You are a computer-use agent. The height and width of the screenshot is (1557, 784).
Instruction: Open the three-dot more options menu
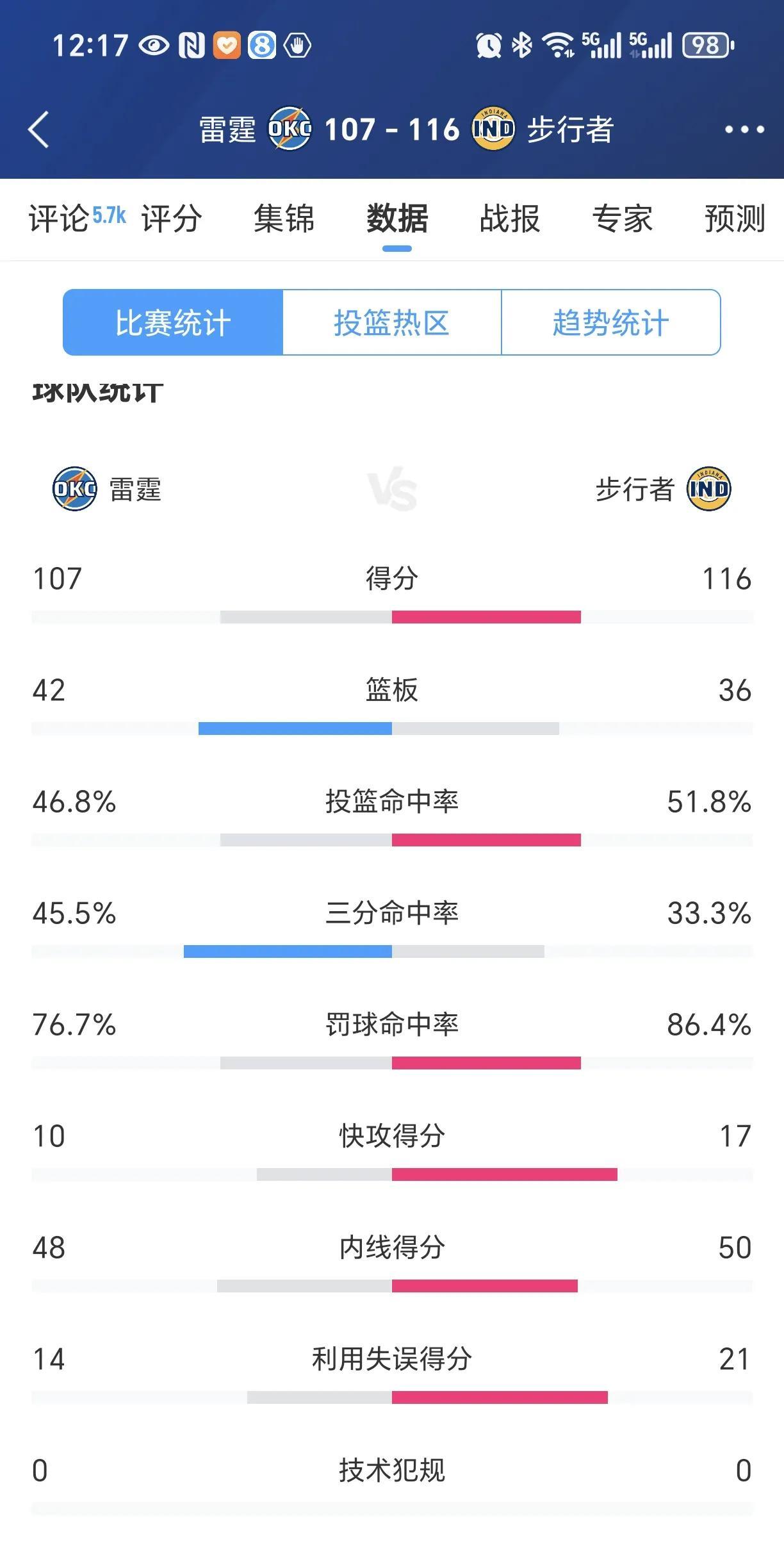(x=744, y=129)
